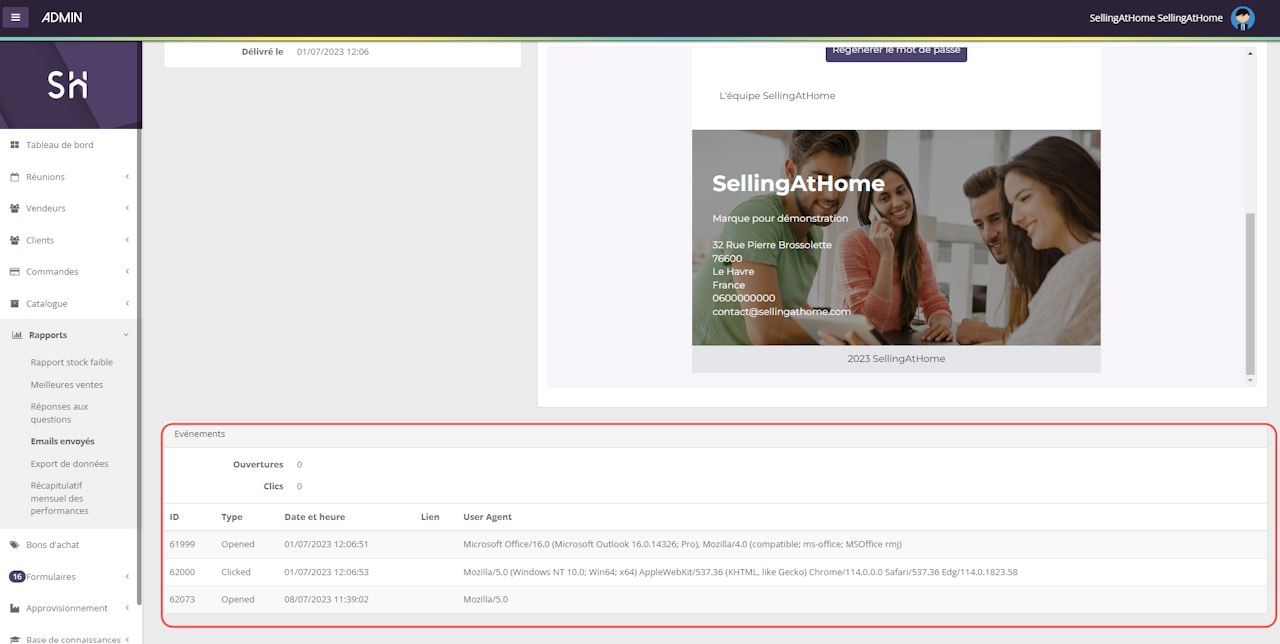Click the Tableau de bord grid icon

click(x=15, y=145)
